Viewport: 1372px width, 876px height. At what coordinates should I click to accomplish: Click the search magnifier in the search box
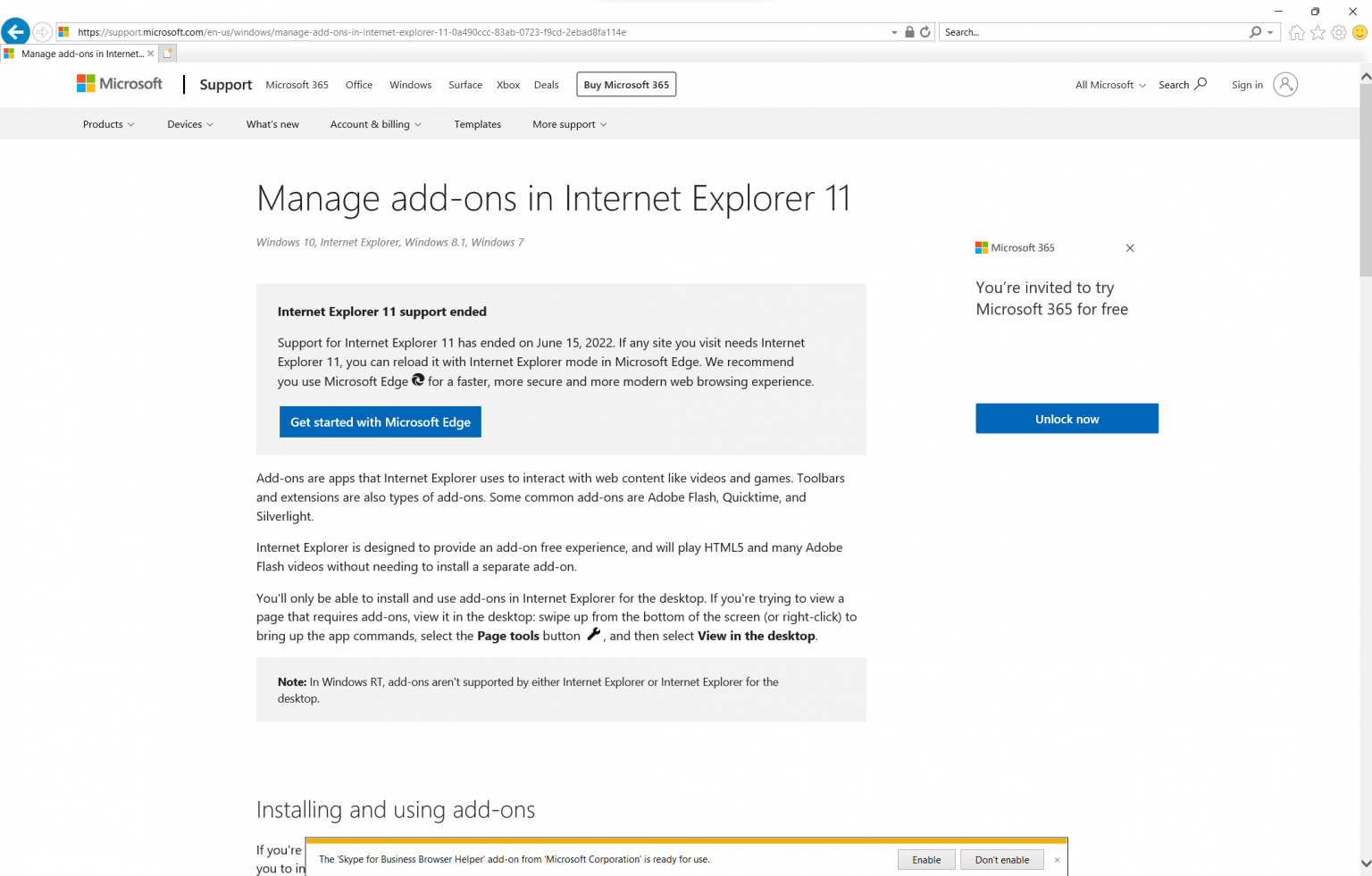(1255, 31)
